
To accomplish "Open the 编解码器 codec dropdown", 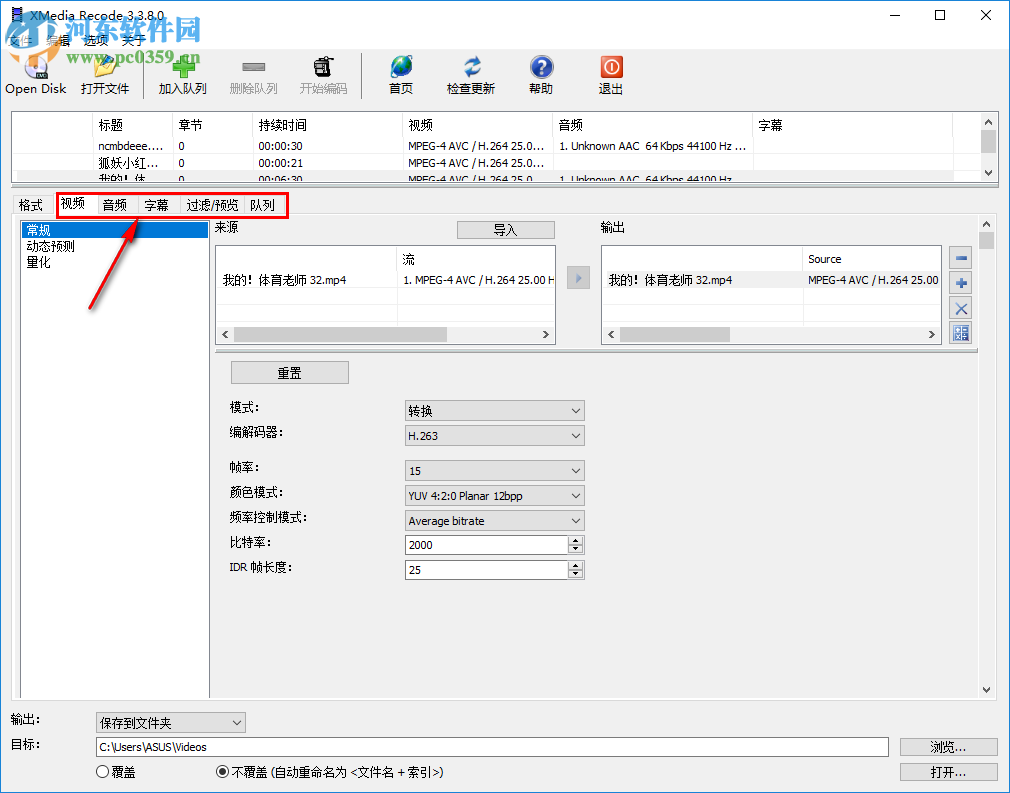I will 494,435.
